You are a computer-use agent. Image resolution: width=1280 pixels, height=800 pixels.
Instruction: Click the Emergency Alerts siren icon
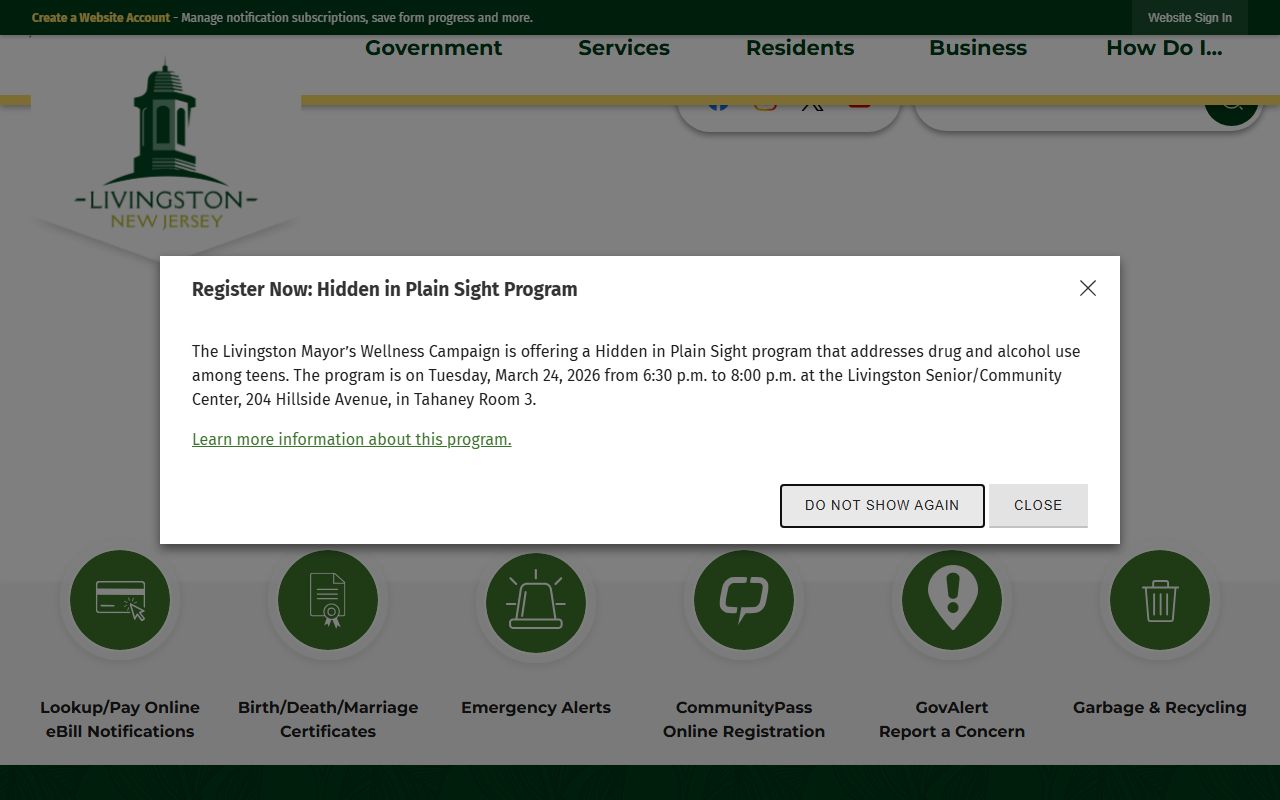coord(536,602)
